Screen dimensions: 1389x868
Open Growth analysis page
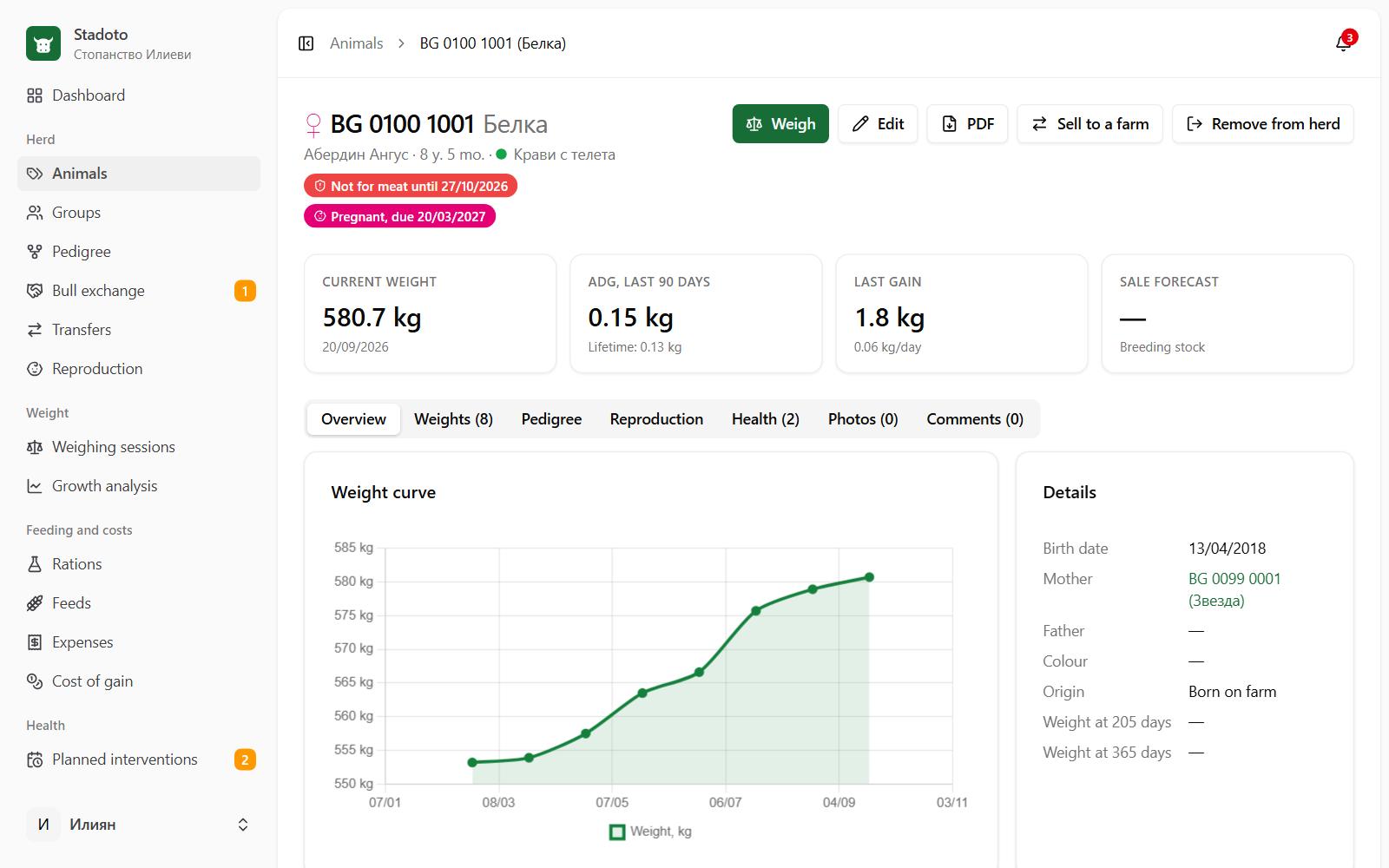point(139,486)
